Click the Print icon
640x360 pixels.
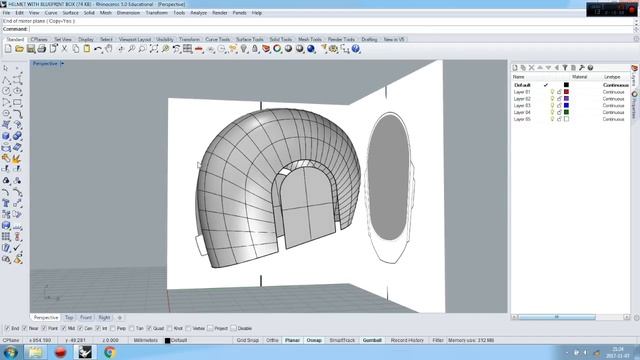(x=42, y=49)
